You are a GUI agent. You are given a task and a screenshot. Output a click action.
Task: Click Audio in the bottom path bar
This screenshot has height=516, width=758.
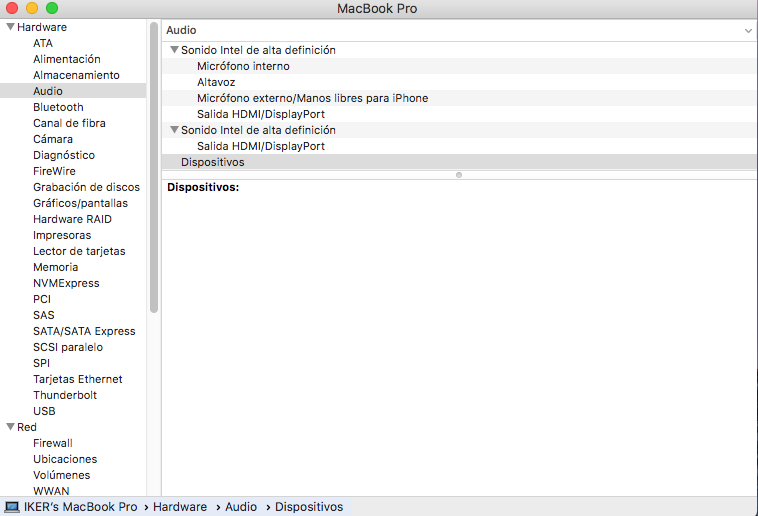pos(241,507)
